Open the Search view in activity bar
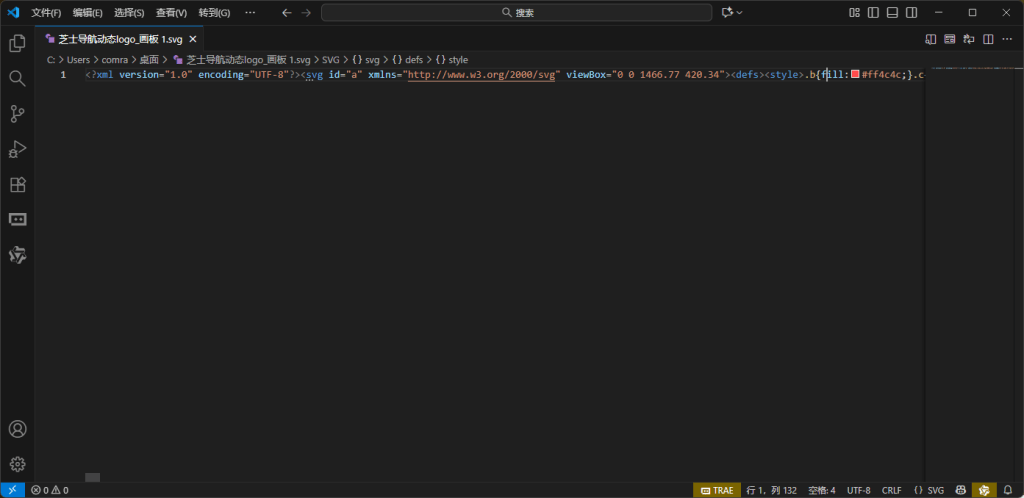Screen dimensions: 1024x498 [17, 78]
